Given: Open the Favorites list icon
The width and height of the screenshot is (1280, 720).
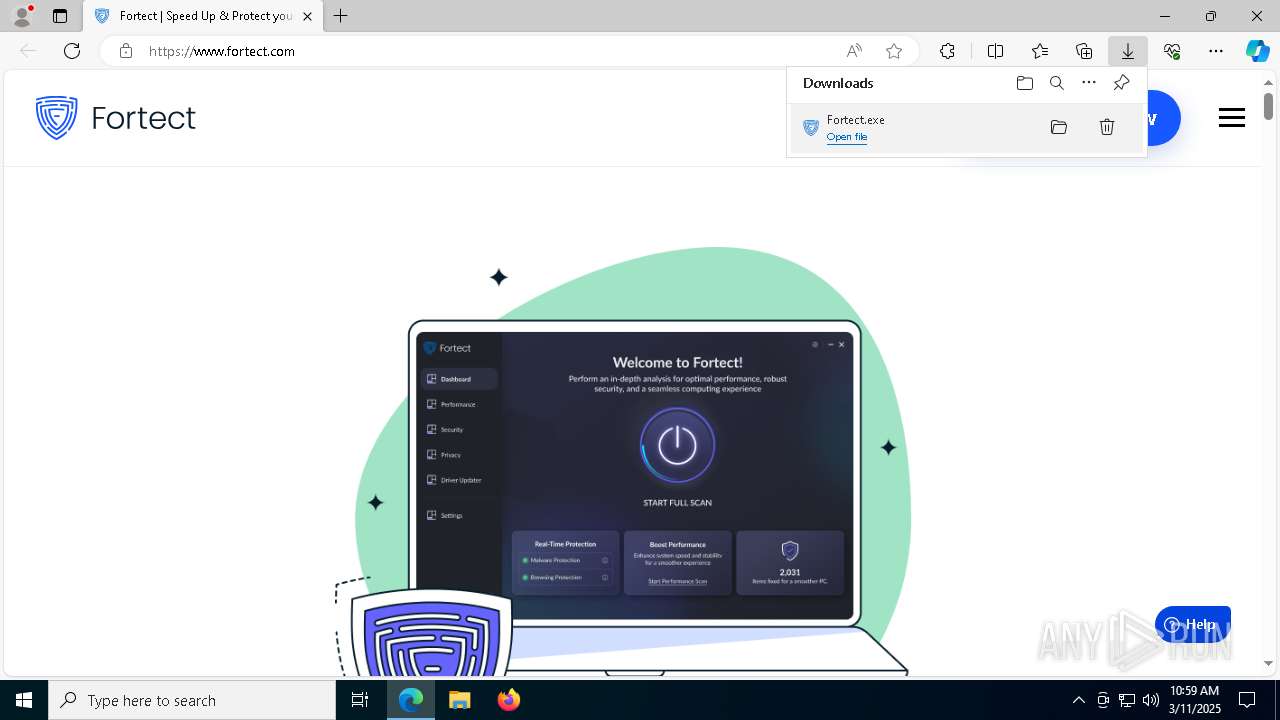Looking at the screenshot, I should click(x=1040, y=51).
